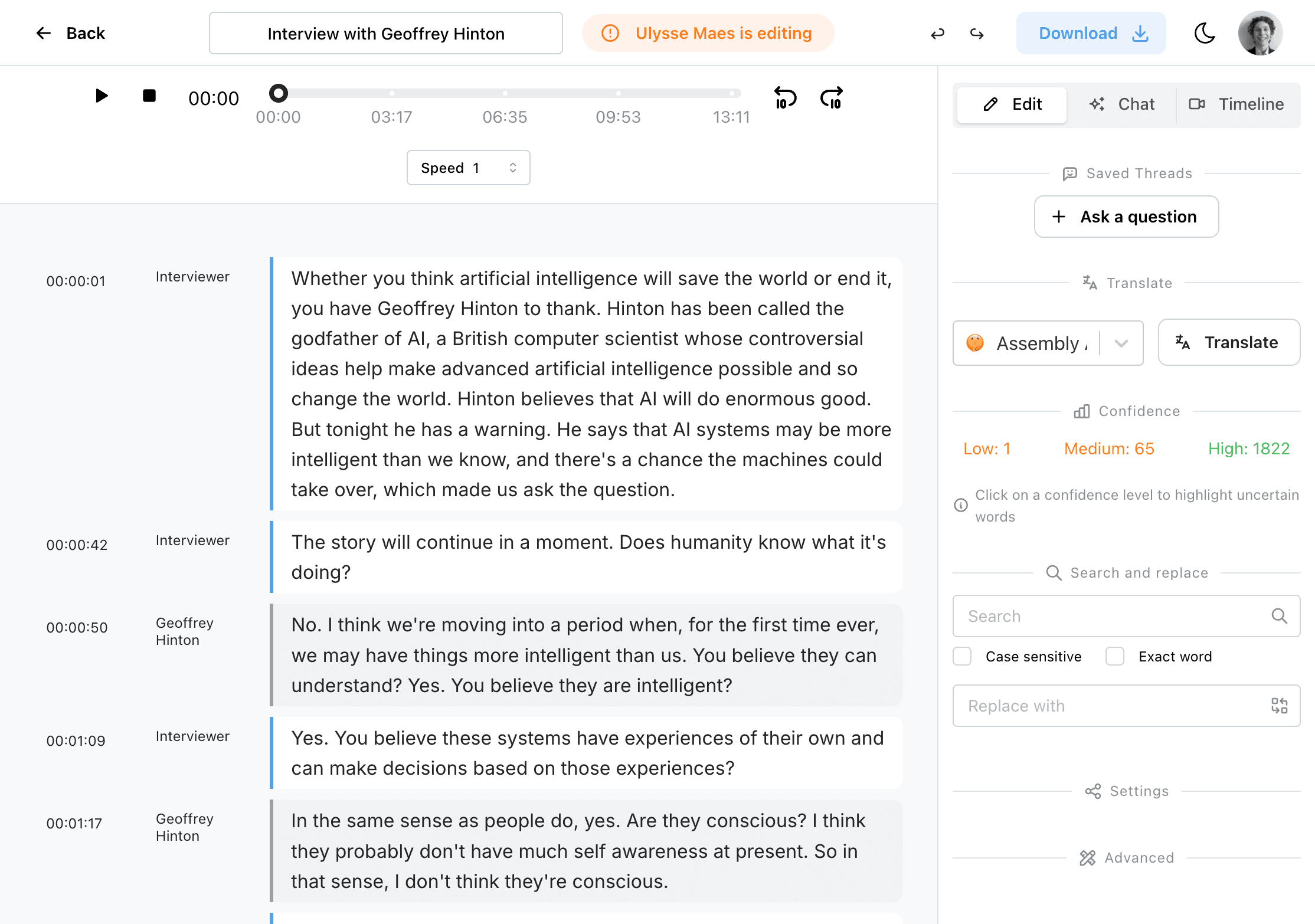Switch to the Chat tab

coord(1123,104)
